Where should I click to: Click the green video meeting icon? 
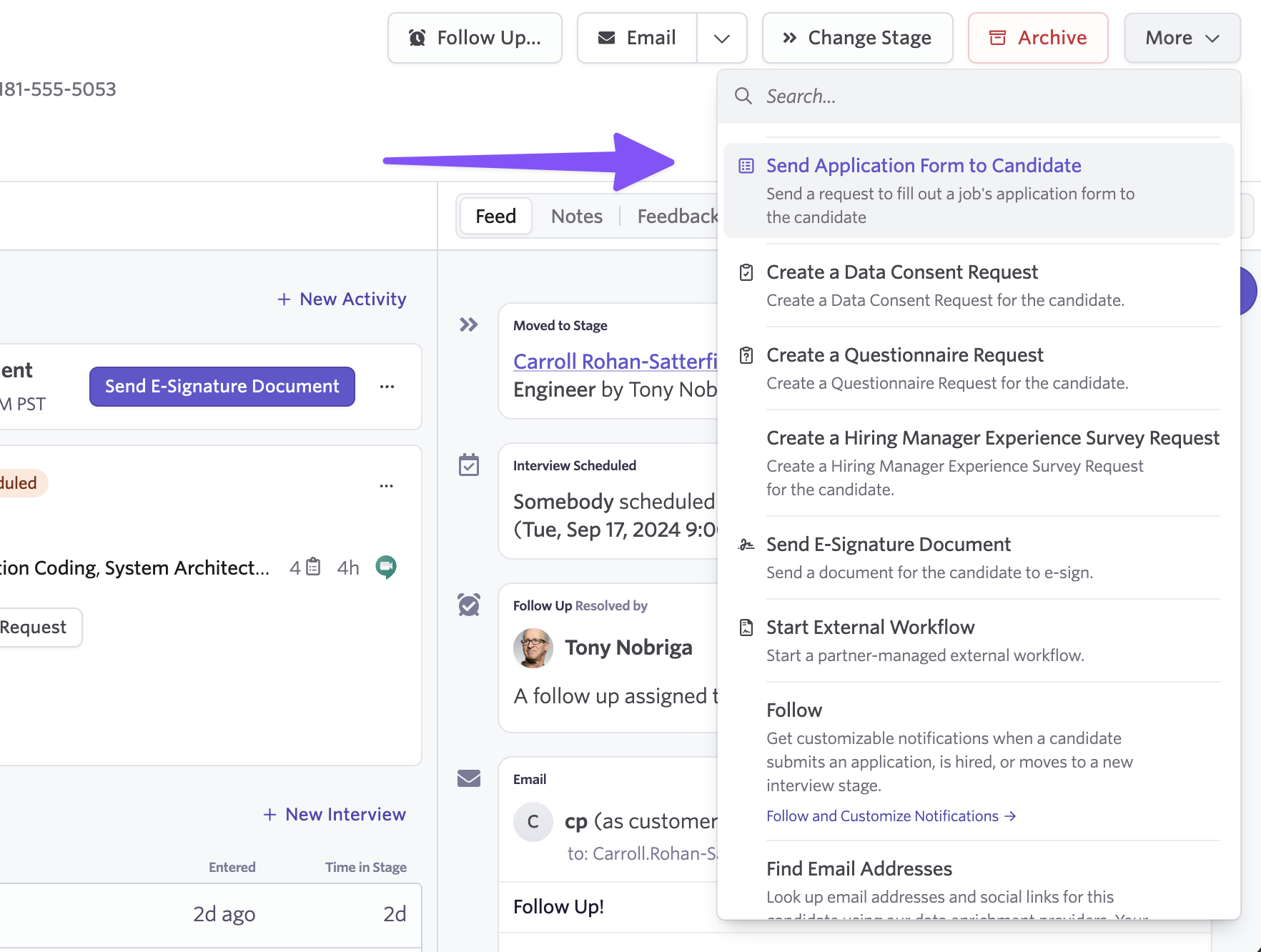[x=386, y=567]
